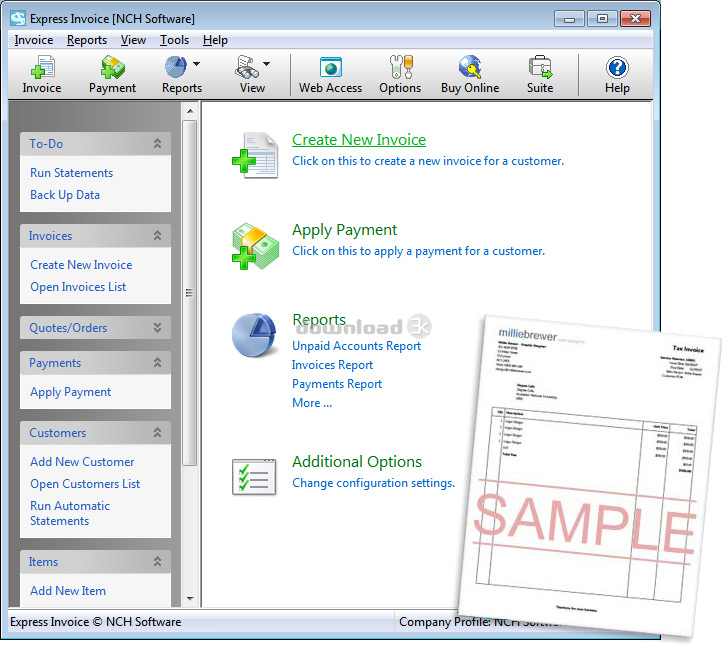This screenshot has height=653, width=728.
Task: Maximize the Express Invoice window
Action: tap(602, 19)
